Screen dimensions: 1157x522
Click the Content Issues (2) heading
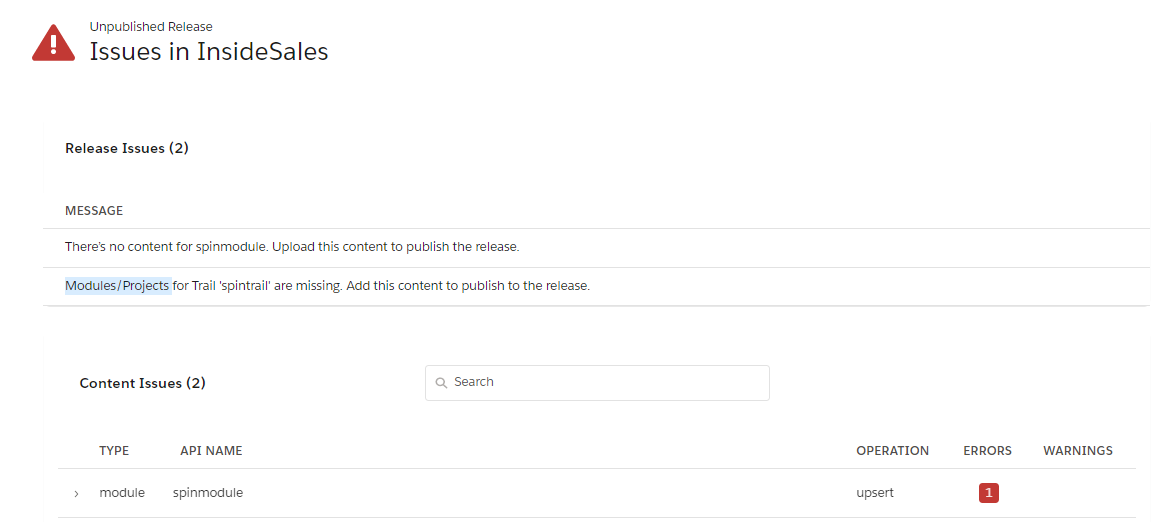pyautogui.click(x=143, y=383)
